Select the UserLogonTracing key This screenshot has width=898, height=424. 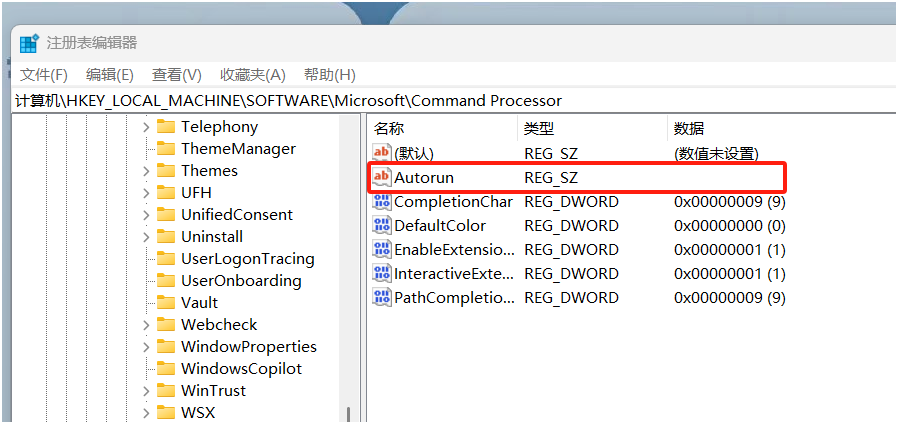click(247, 259)
